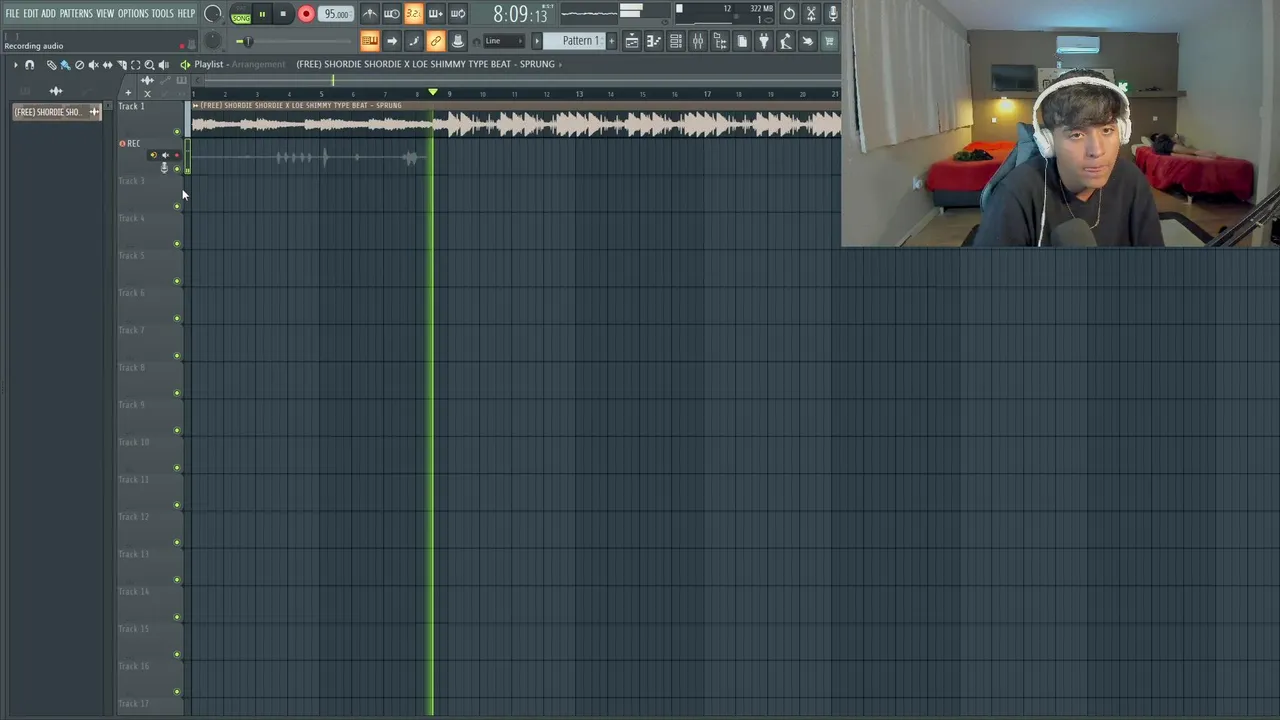Click the stamp tool icon
Image resolution: width=1280 pixels, height=720 pixels.
point(457,41)
